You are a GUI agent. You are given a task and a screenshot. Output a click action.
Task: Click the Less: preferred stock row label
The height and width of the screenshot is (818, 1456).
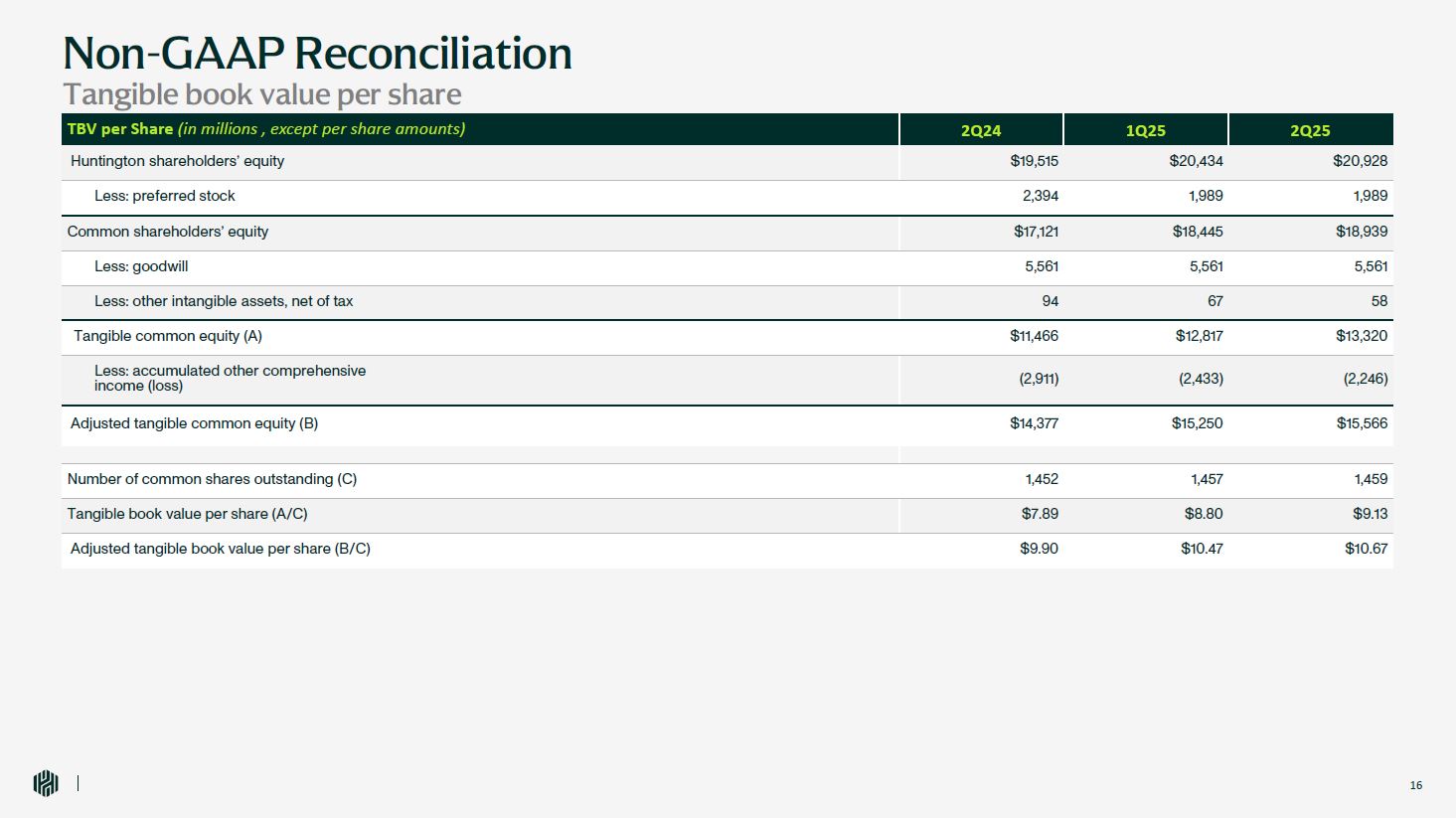click(x=165, y=196)
